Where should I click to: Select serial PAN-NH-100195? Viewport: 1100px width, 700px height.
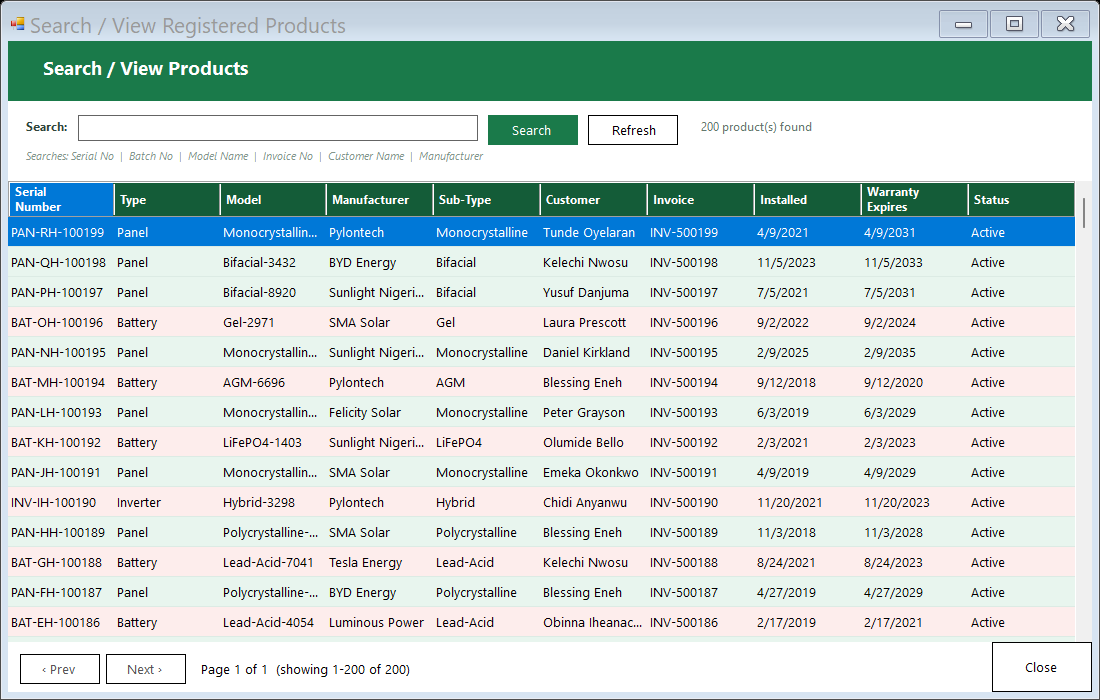[58, 352]
